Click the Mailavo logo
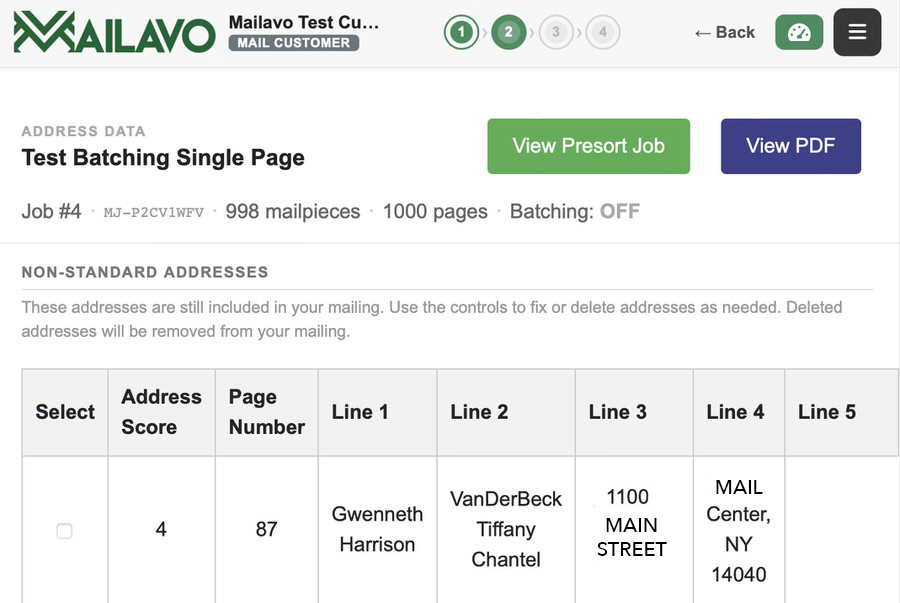The height and width of the screenshot is (603, 900). click(x=114, y=32)
